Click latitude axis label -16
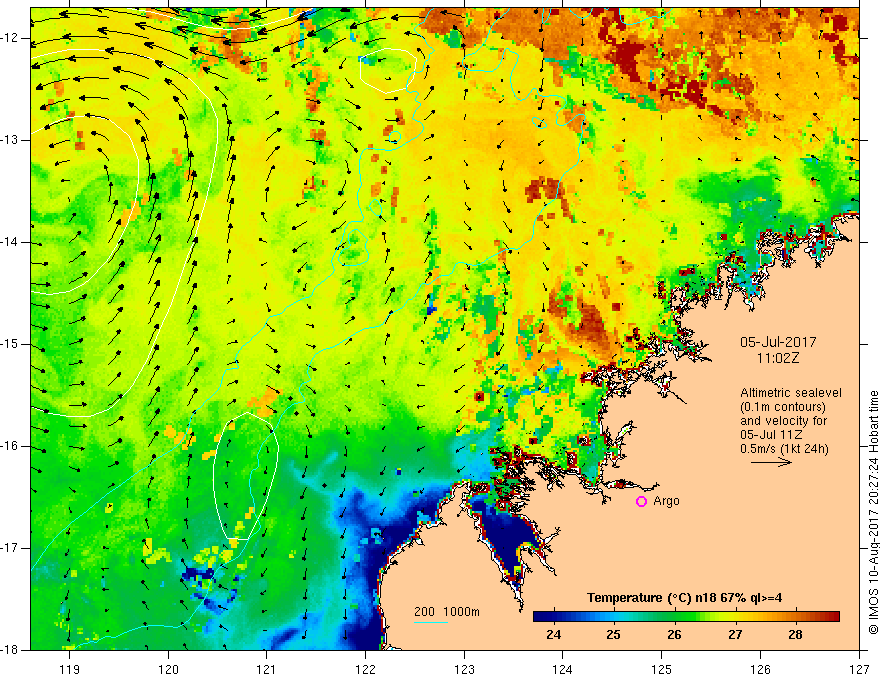 [11, 446]
